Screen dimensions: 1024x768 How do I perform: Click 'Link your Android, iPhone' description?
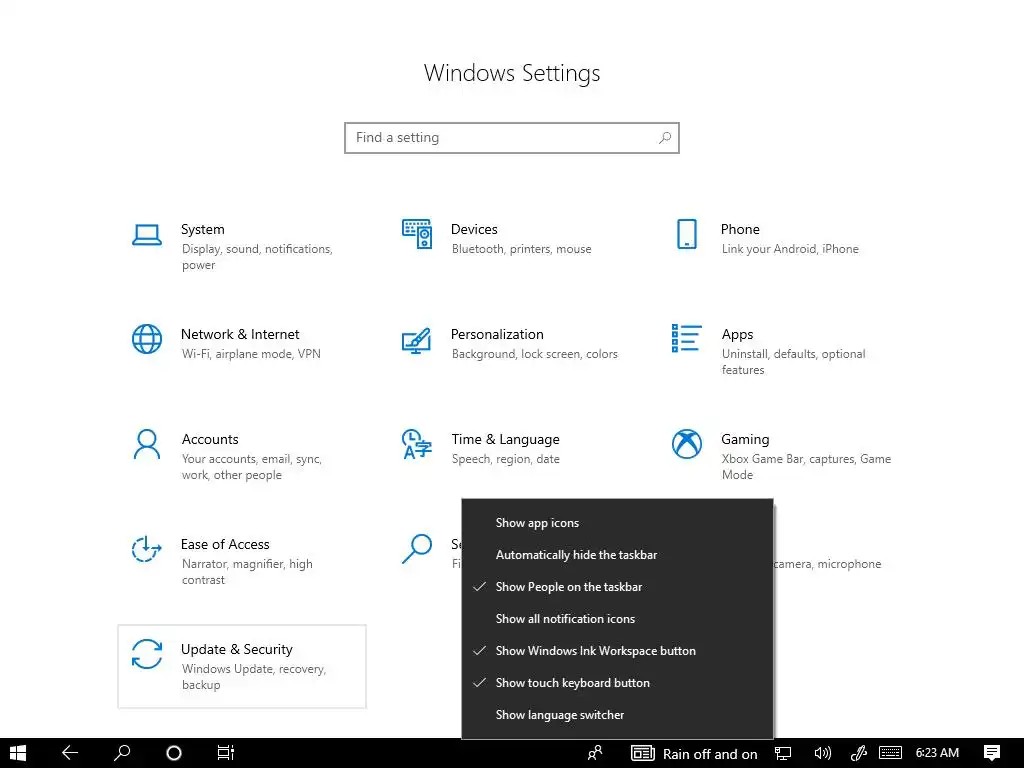790,249
